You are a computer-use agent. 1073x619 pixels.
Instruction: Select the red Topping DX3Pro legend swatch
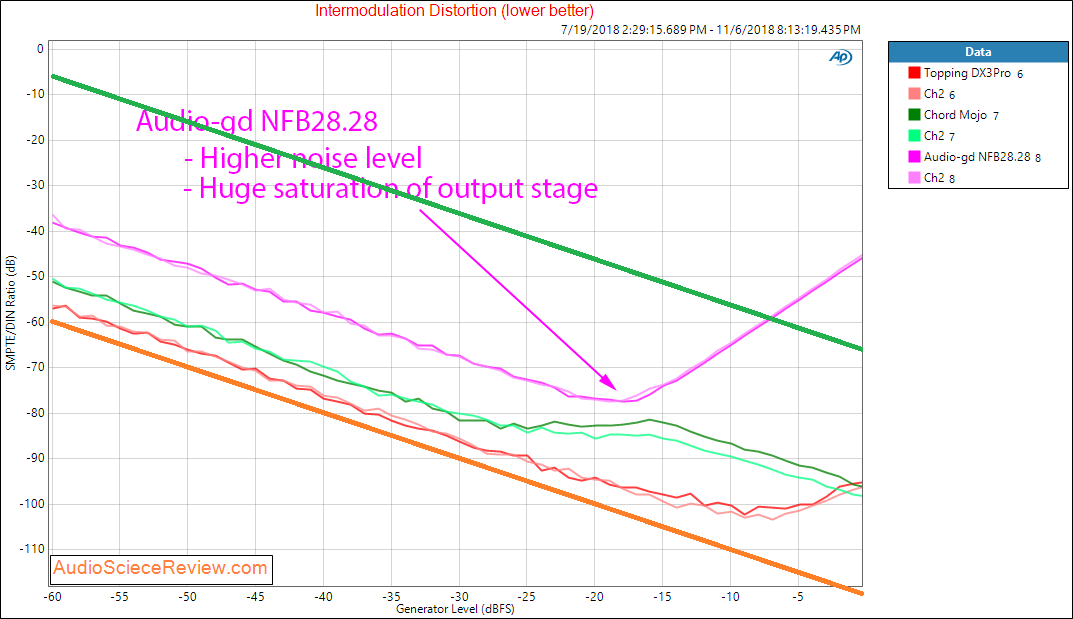tap(914, 73)
